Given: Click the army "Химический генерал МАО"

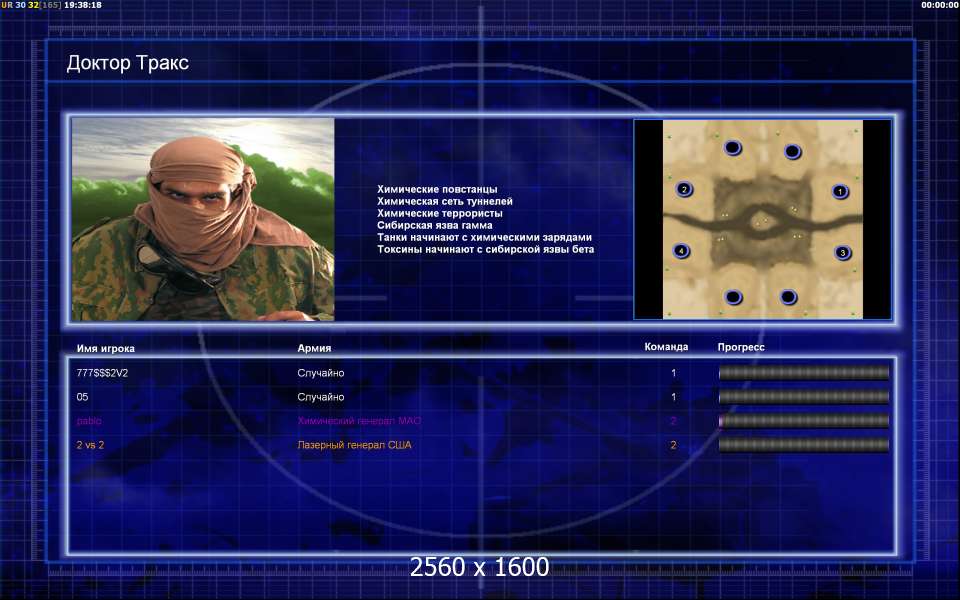Looking at the screenshot, I should click(x=359, y=421).
